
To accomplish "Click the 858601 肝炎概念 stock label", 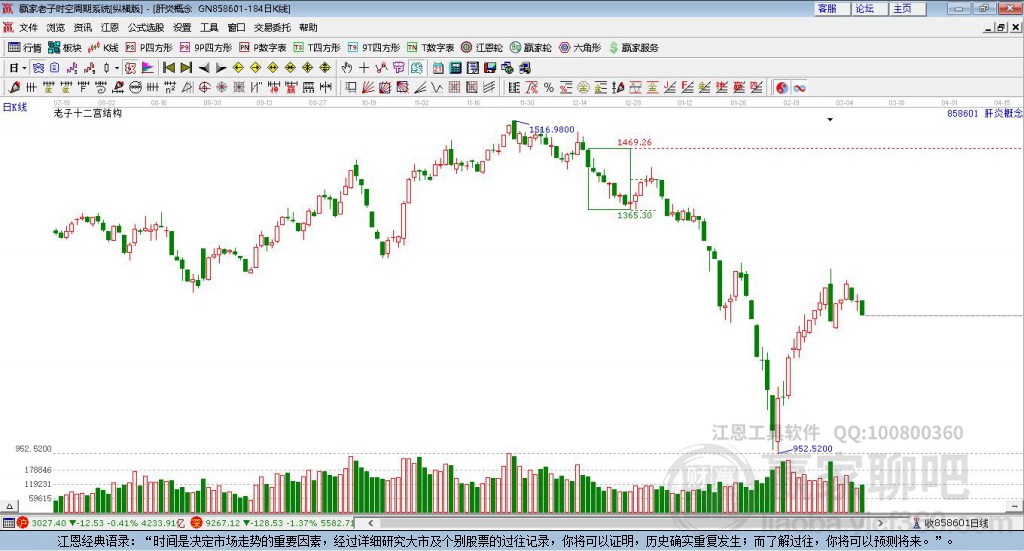I will click(x=984, y=114).
